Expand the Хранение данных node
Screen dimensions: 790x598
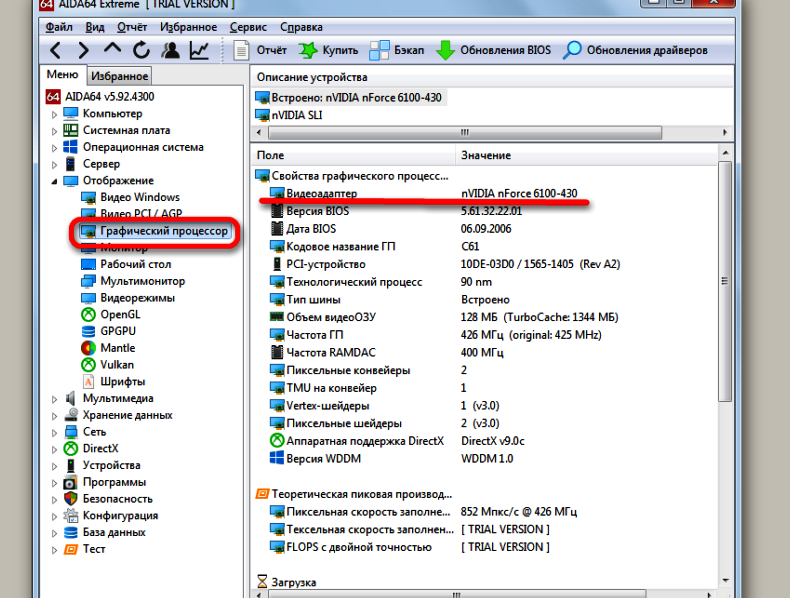pyautogui.click(x=54, y=416)
